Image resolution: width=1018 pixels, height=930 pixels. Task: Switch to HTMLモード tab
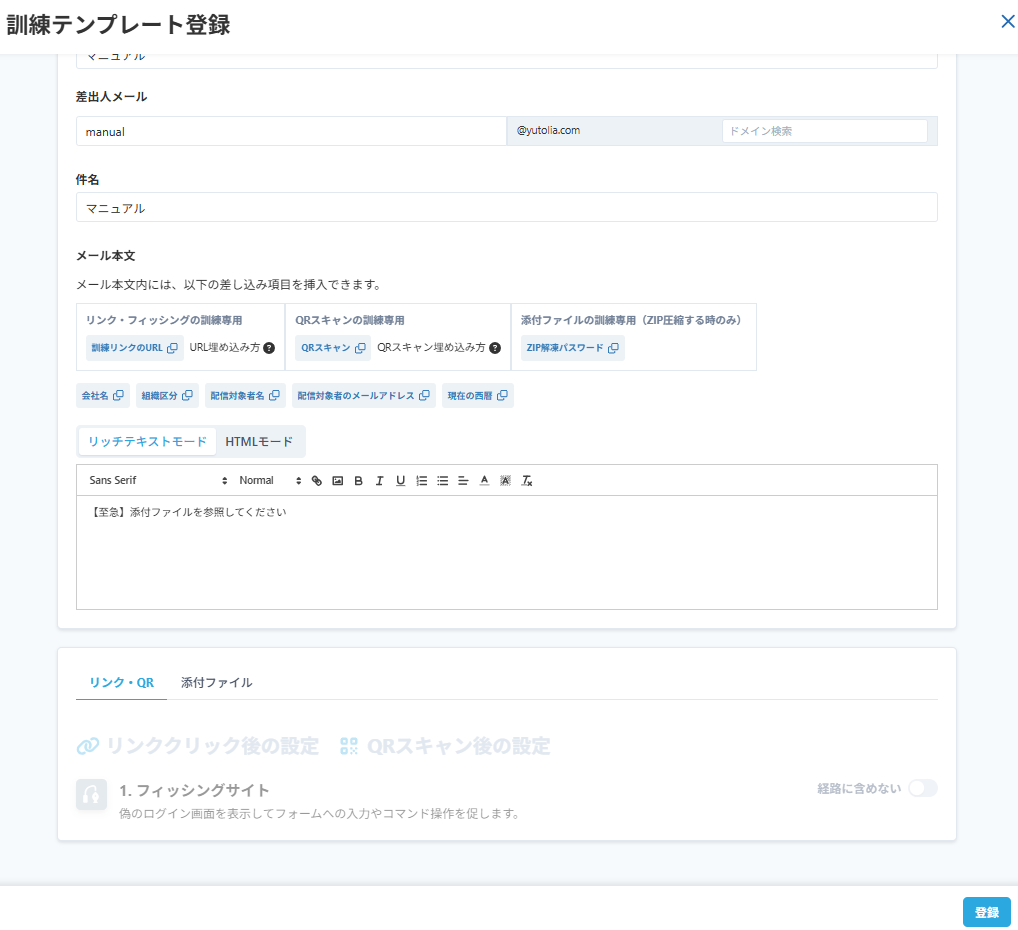coord(259,442)
